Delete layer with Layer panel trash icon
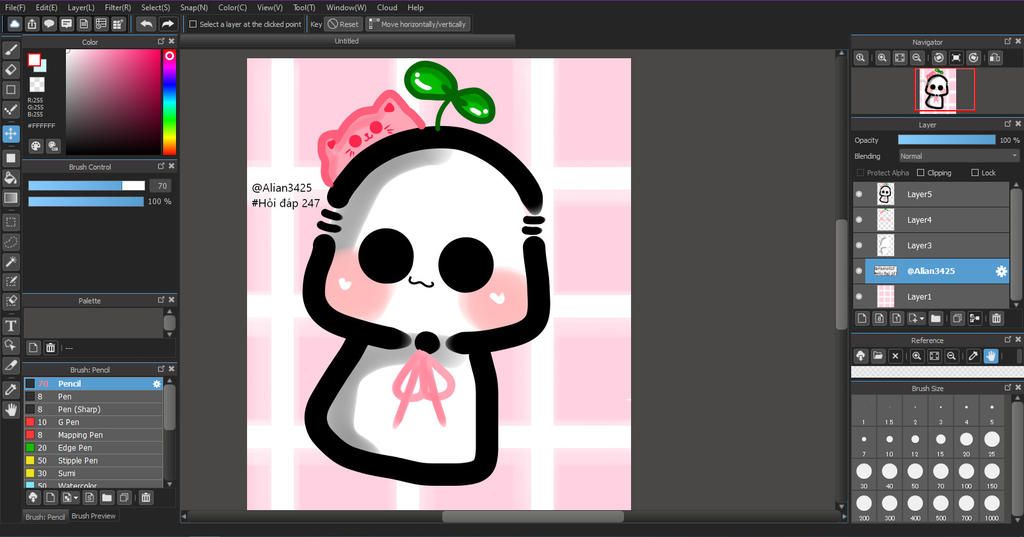Image resolution: width=1024 pixels, height=537 pixels. coord(996,319)
